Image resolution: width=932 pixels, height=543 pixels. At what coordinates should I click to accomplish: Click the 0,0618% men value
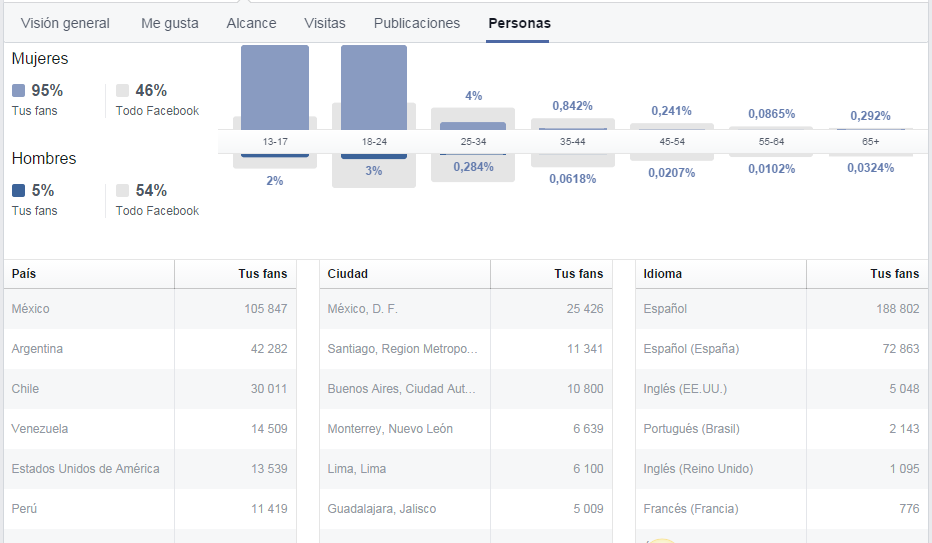tap(572, 178)
